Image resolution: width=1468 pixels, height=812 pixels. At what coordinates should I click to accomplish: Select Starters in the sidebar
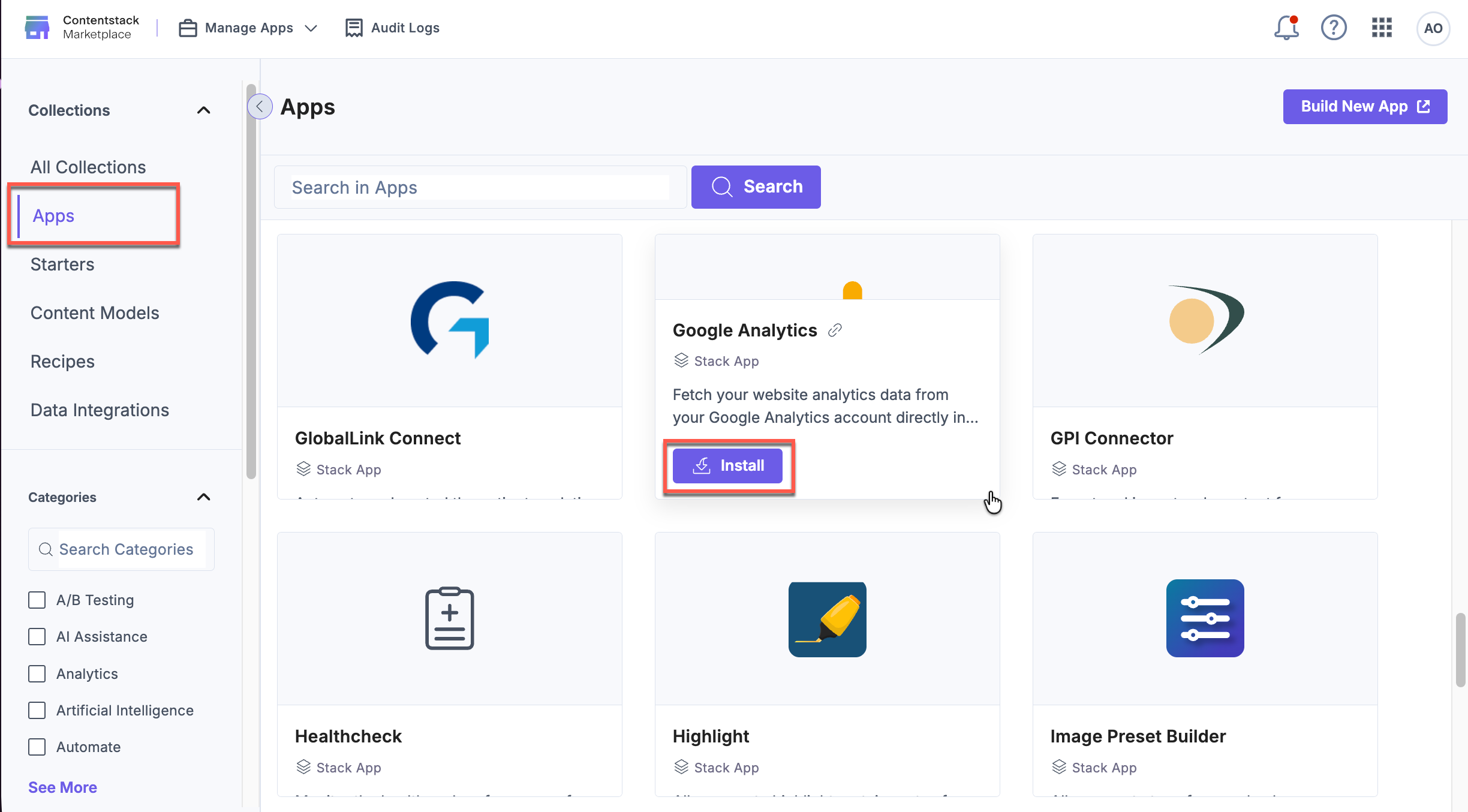tap(62, 264)
